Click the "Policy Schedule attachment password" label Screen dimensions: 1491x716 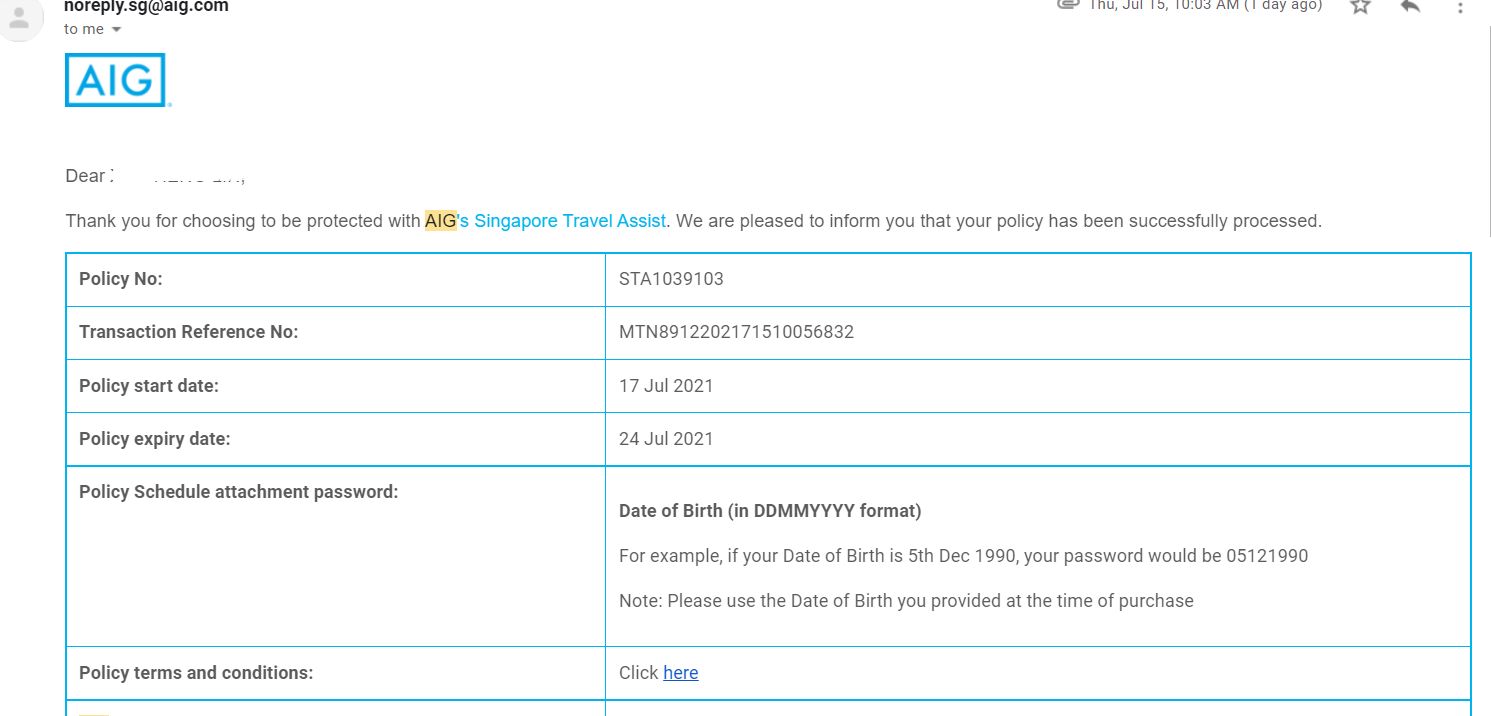point(238,492)
